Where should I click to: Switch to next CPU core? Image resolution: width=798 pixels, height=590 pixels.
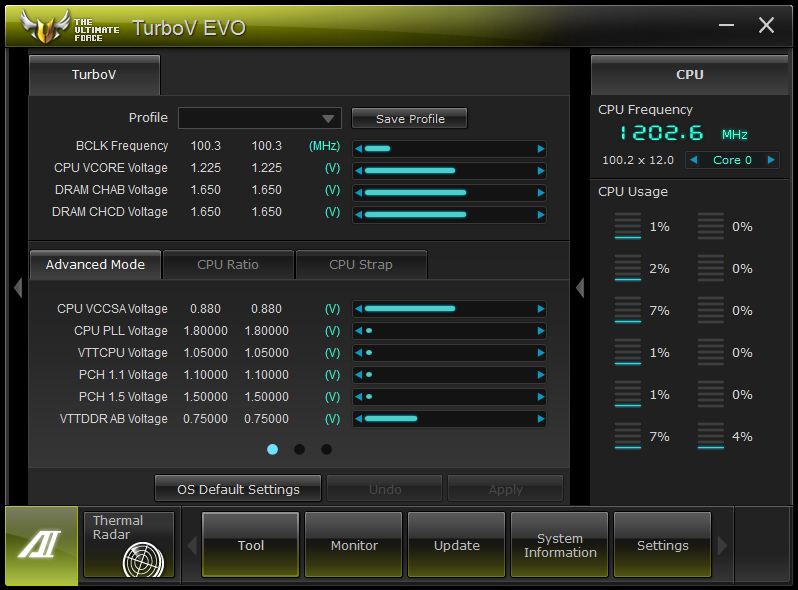coord(771,160)
